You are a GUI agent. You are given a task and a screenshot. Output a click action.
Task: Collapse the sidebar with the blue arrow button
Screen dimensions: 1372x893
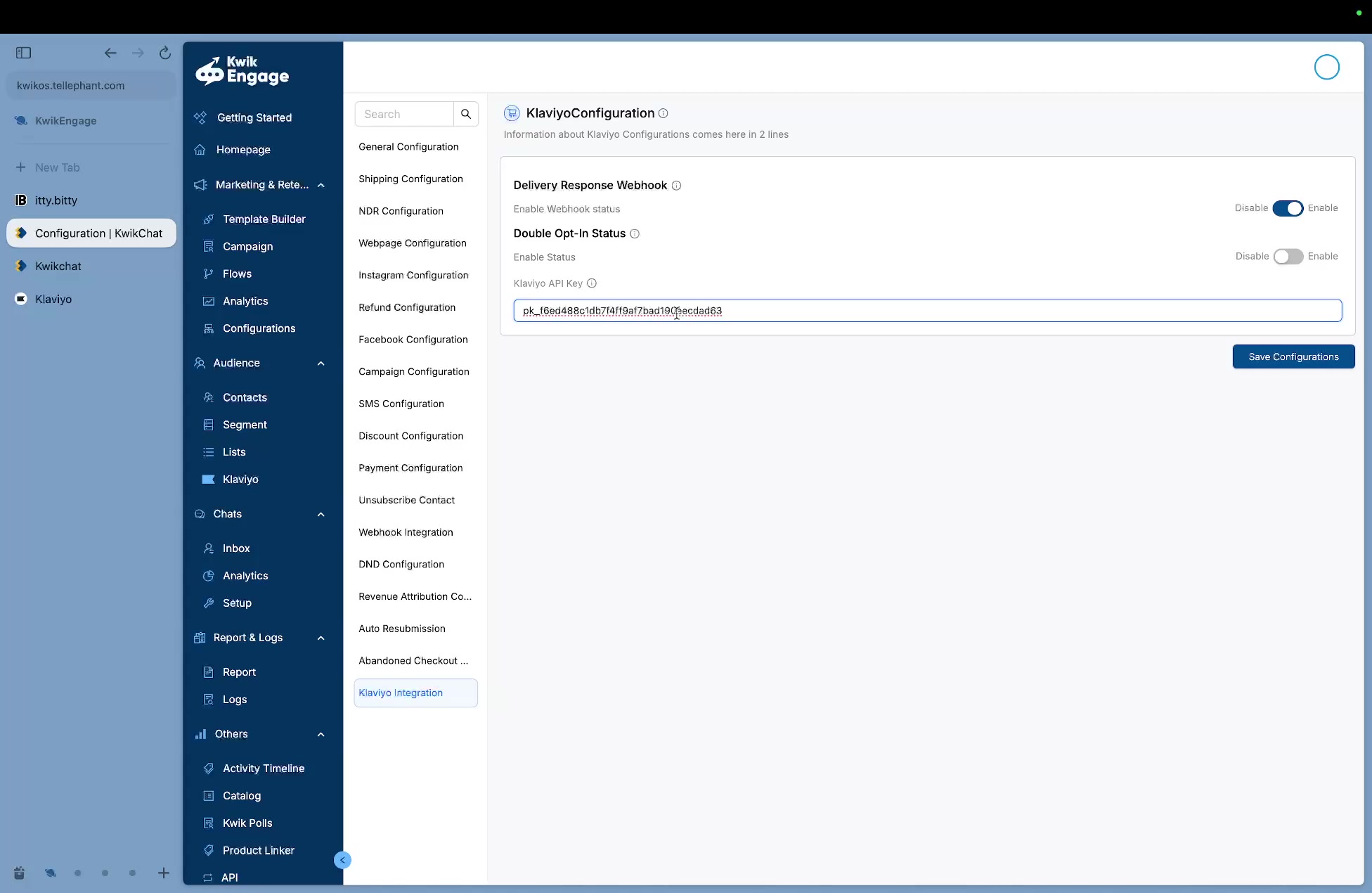(x=342, y=860)
